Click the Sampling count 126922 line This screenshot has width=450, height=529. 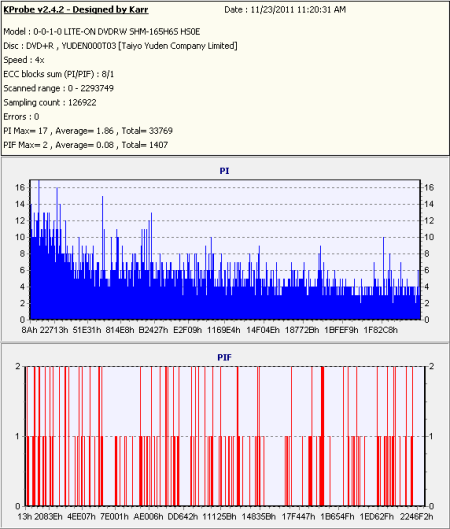(x=50, y=103)
